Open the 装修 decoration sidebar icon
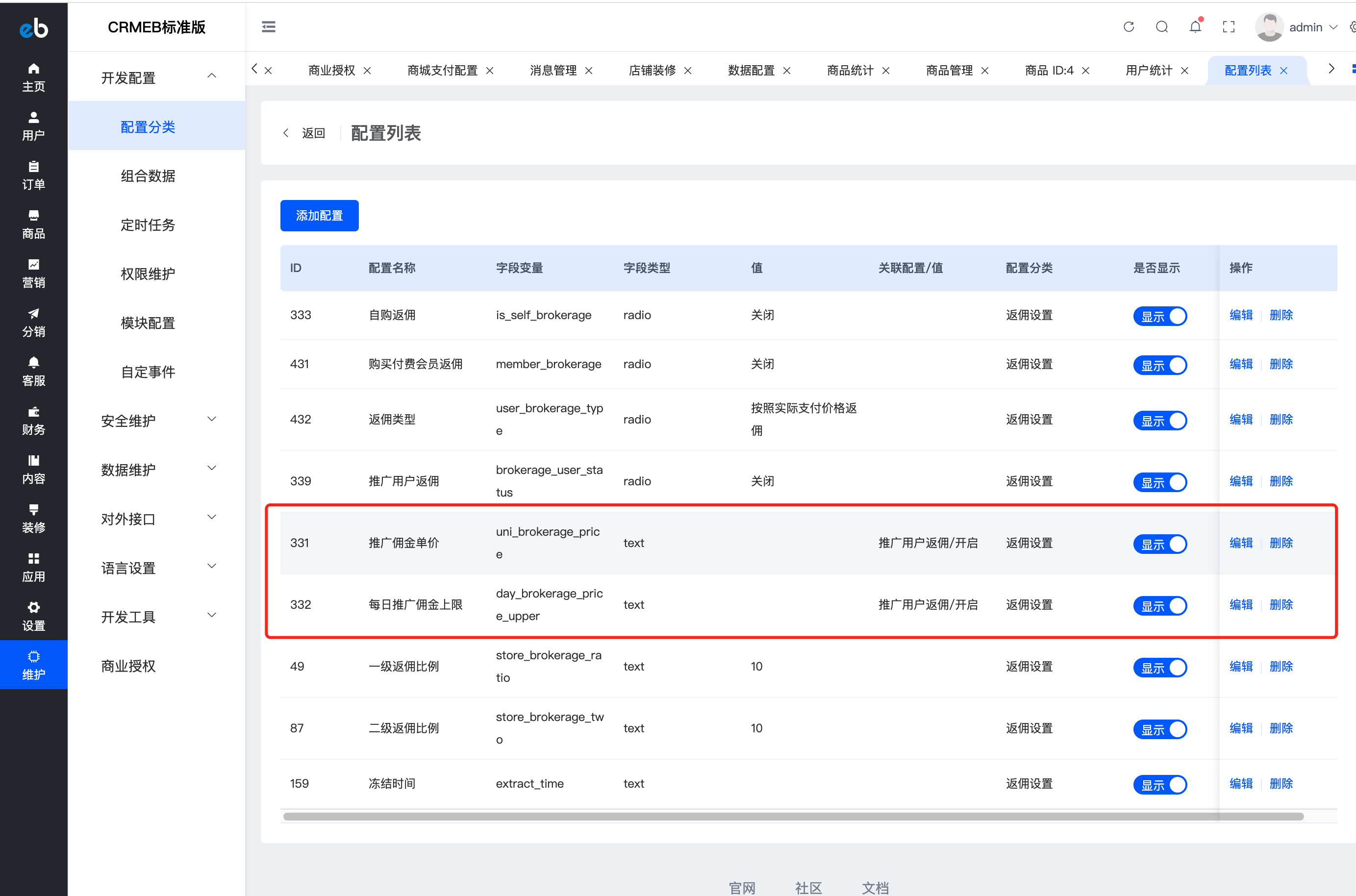 (x=34, y=519)
